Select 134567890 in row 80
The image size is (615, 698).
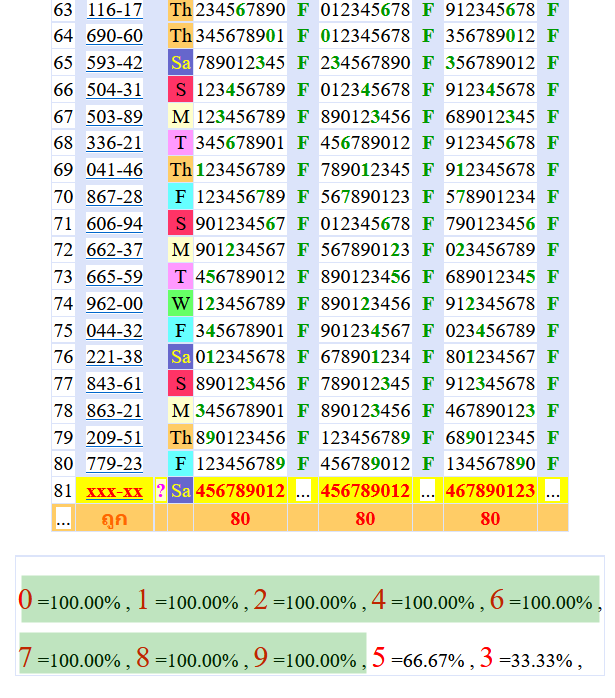[490, 464]
